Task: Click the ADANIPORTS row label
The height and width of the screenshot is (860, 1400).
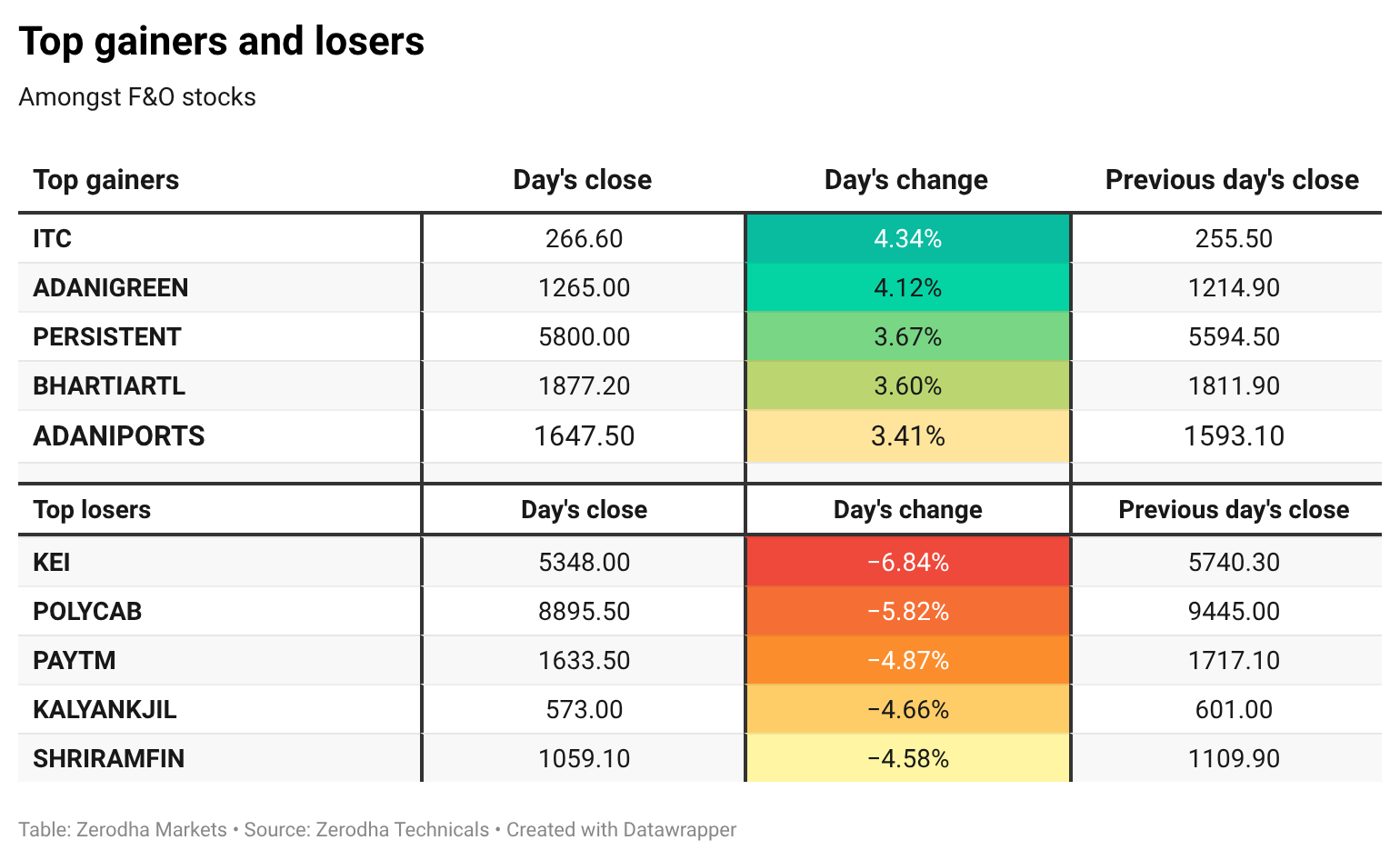Action: pyautogui.click(x=119, y=436)
